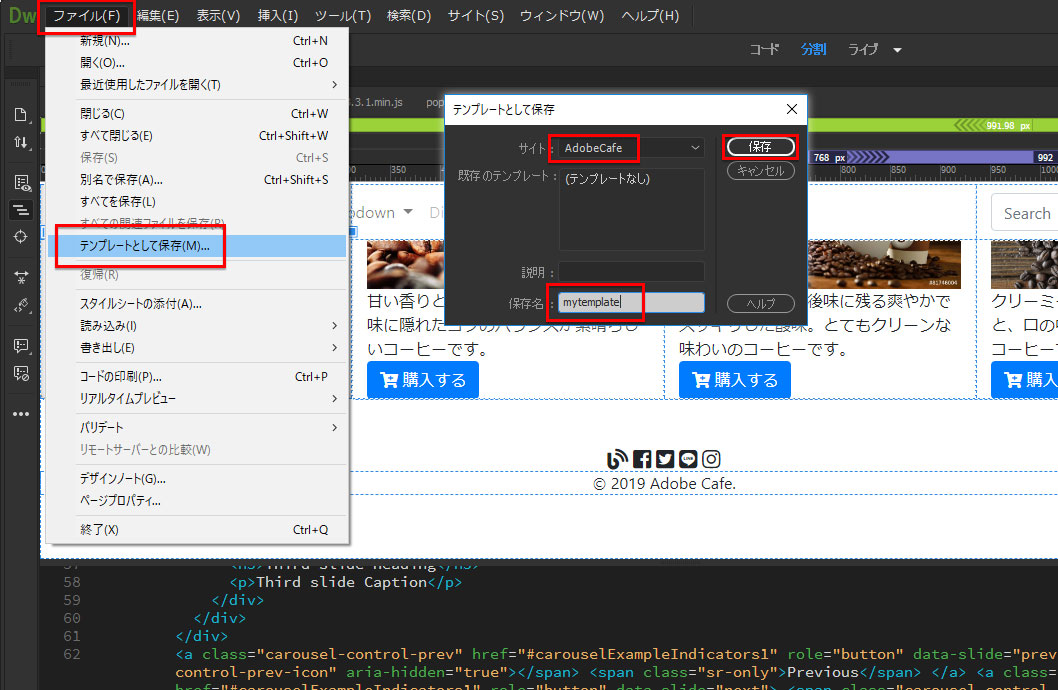Image resolution: width=1058 pixels, height=690 pixels.
Task: Click the Apply Comment speech bubble icon
Action: tap(20, 345)
